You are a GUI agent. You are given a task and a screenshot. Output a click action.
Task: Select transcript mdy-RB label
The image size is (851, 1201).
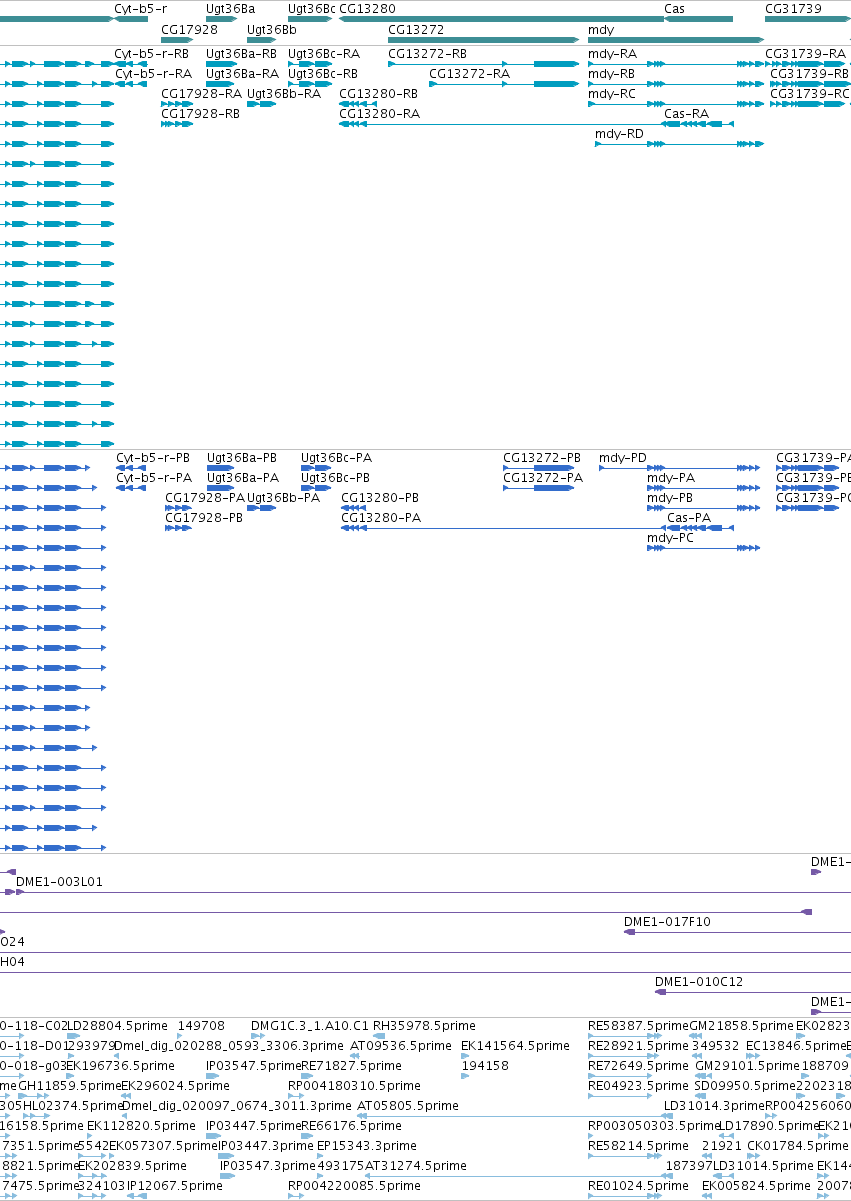pos(612,73)
